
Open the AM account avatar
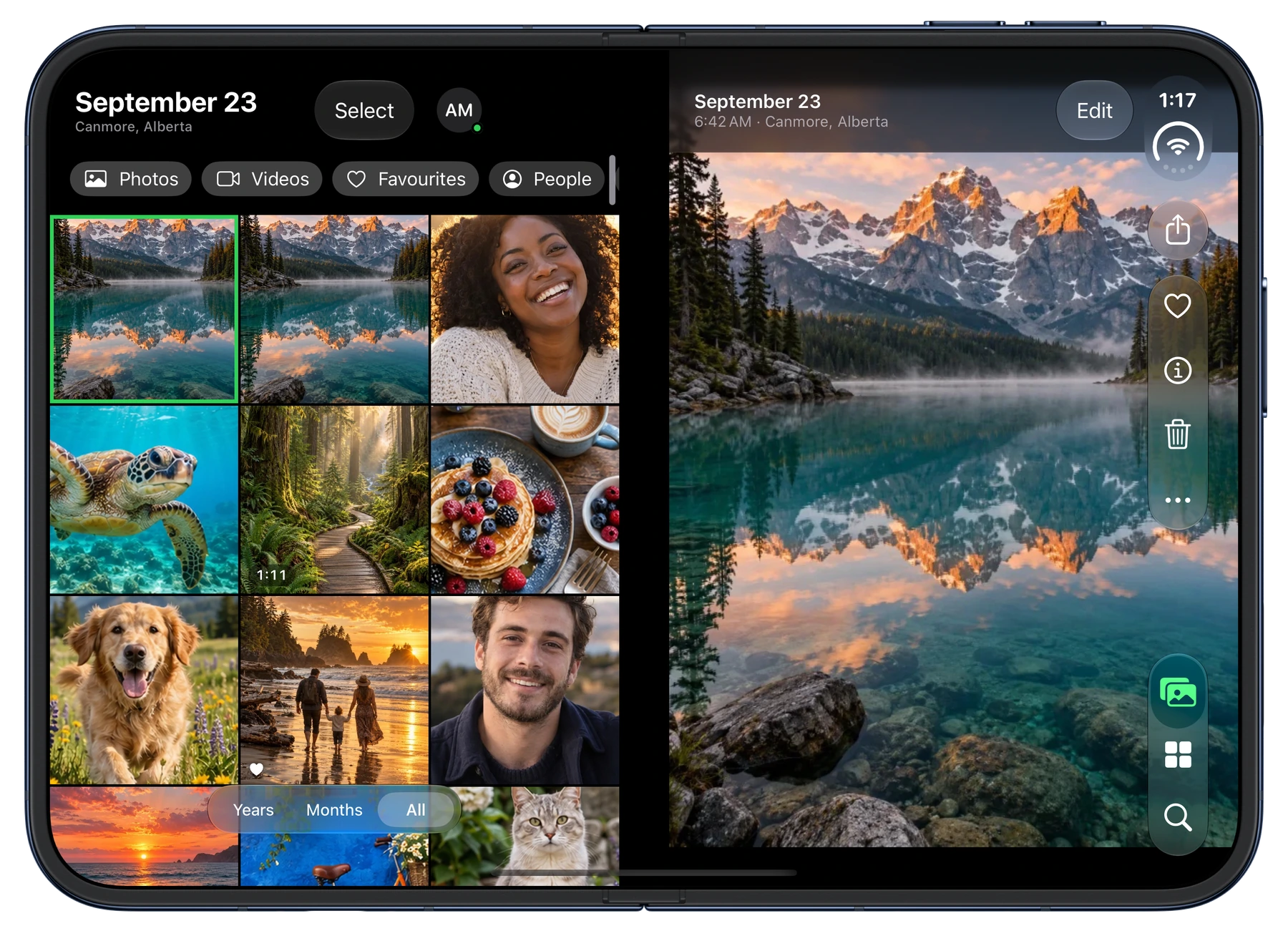pos(459,110)
